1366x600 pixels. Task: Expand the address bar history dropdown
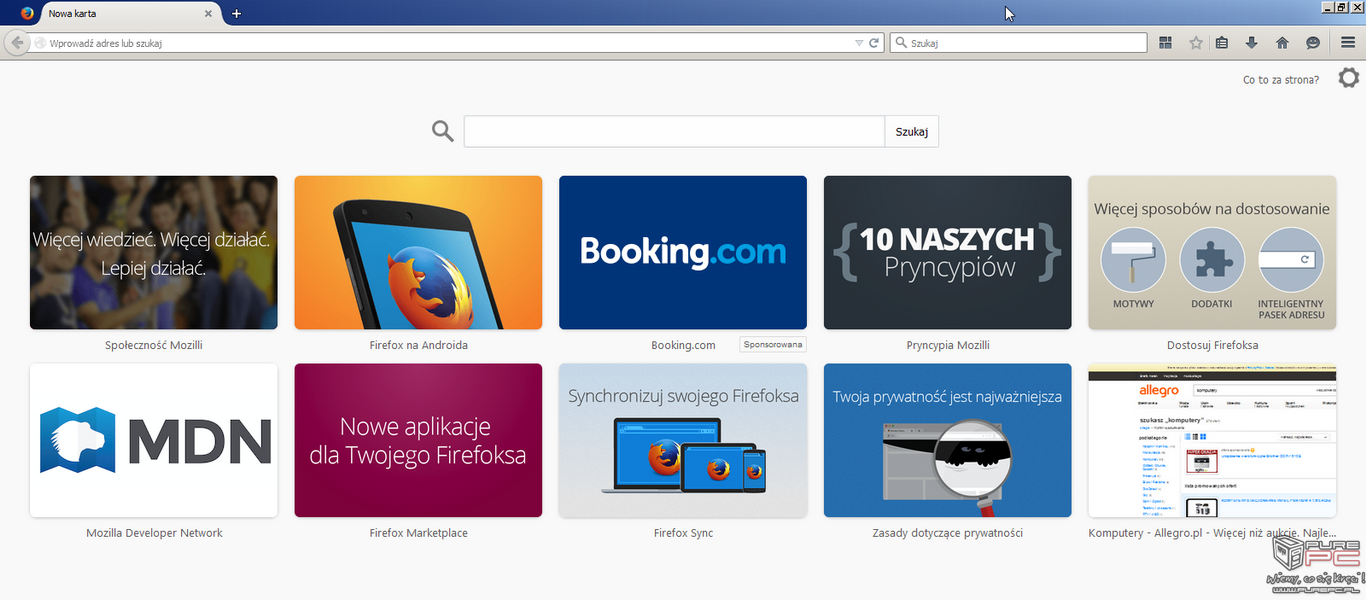coord(858,43)
